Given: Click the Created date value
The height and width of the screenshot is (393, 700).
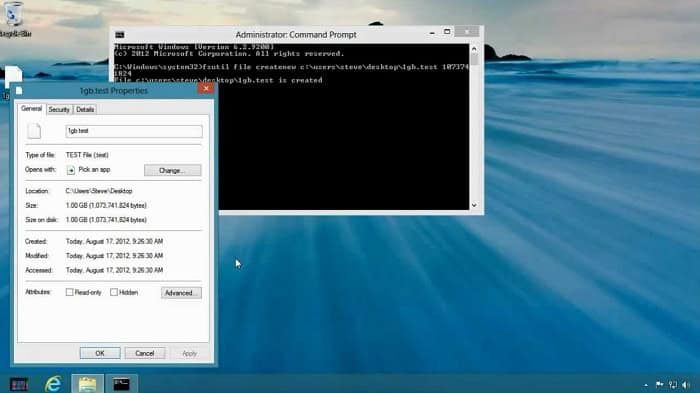Looking at the screenshot, I should click(x=114, y=241).
